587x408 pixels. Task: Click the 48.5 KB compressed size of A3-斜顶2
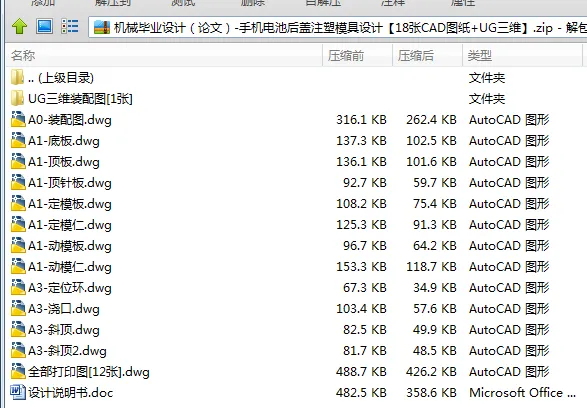pos(435,350)
